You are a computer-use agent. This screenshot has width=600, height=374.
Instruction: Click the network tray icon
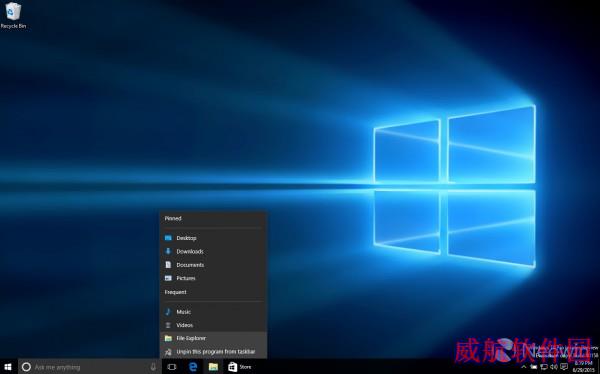point(544,367)
